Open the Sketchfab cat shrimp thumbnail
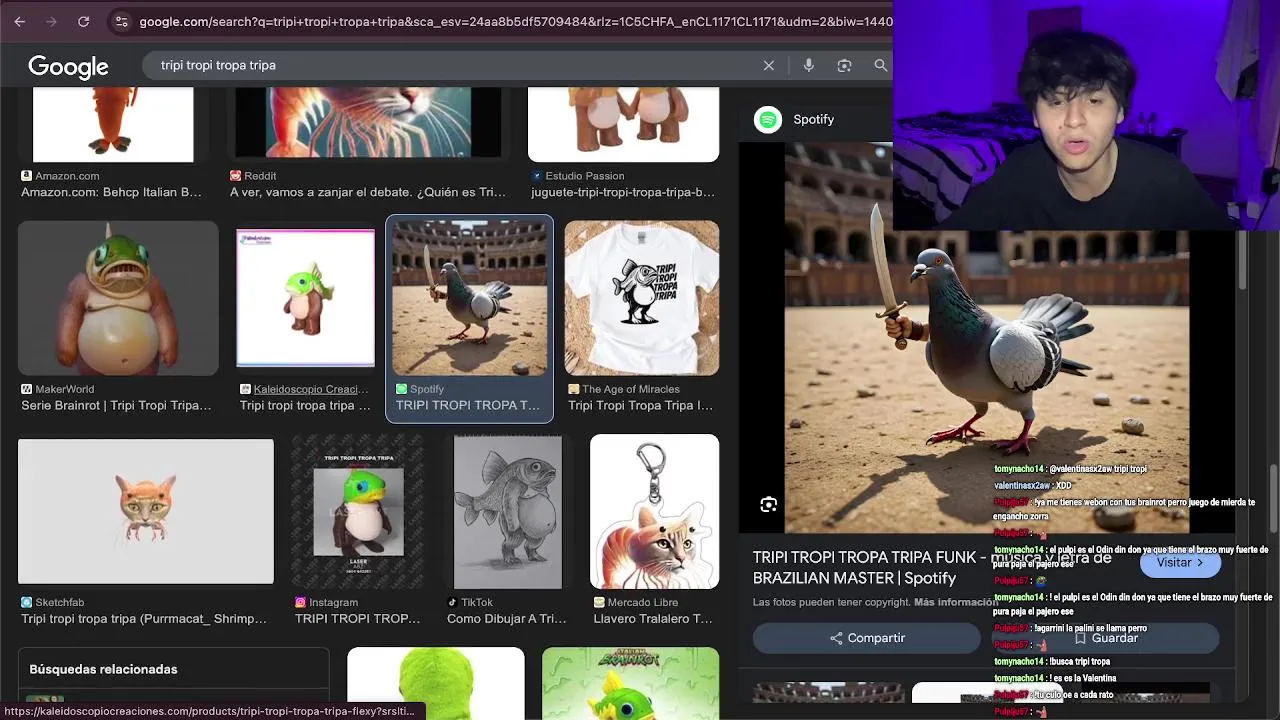Screen dimensions: 1280x720 coord(146,511)
